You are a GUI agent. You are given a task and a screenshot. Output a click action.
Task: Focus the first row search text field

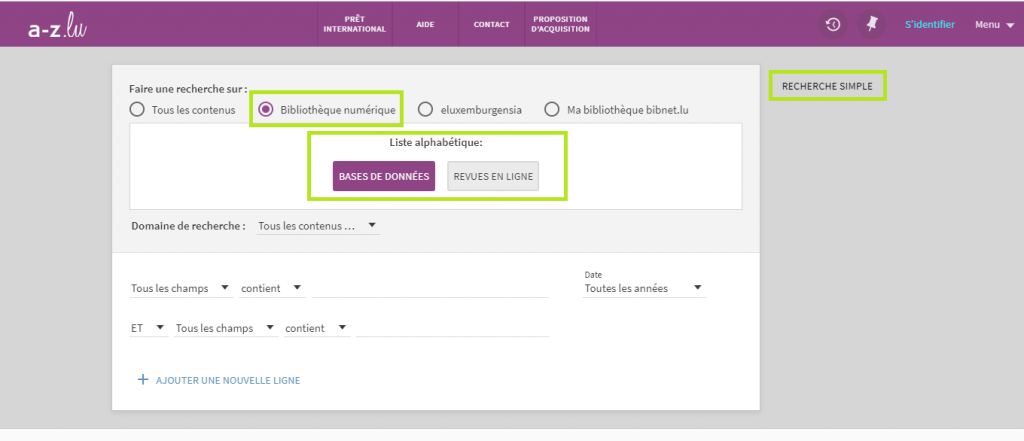(430, 288)
